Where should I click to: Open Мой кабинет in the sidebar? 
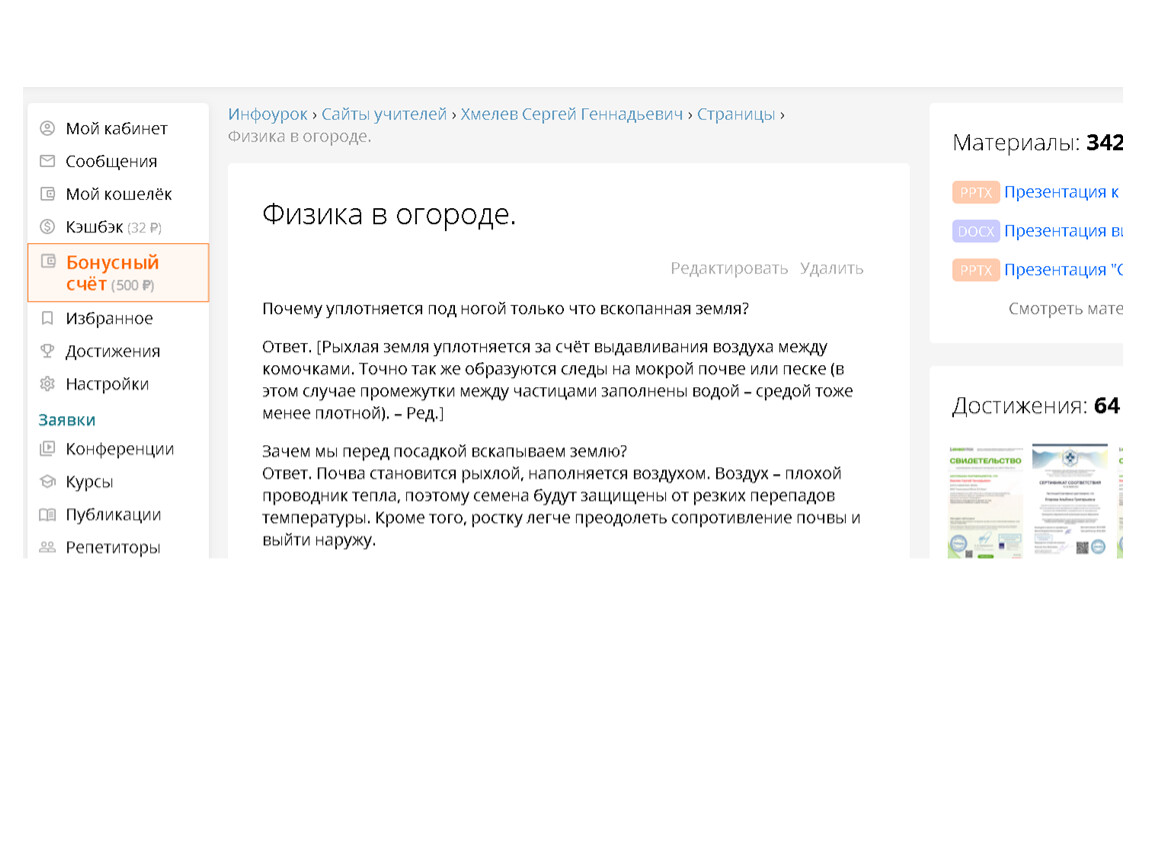117,128
